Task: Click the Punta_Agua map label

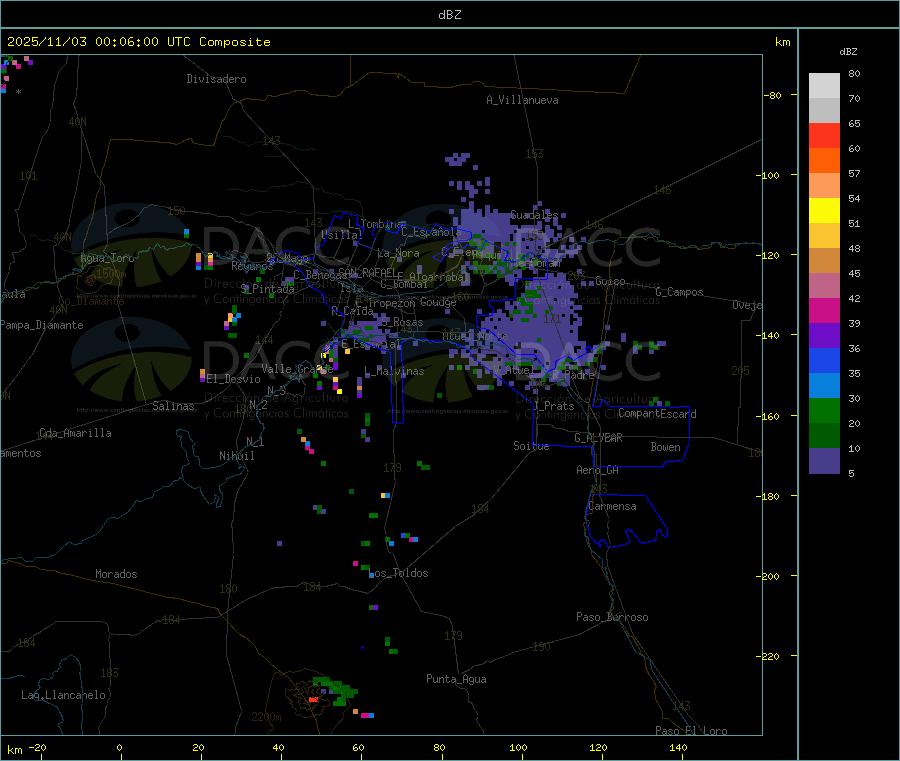Action: point(456,679)
